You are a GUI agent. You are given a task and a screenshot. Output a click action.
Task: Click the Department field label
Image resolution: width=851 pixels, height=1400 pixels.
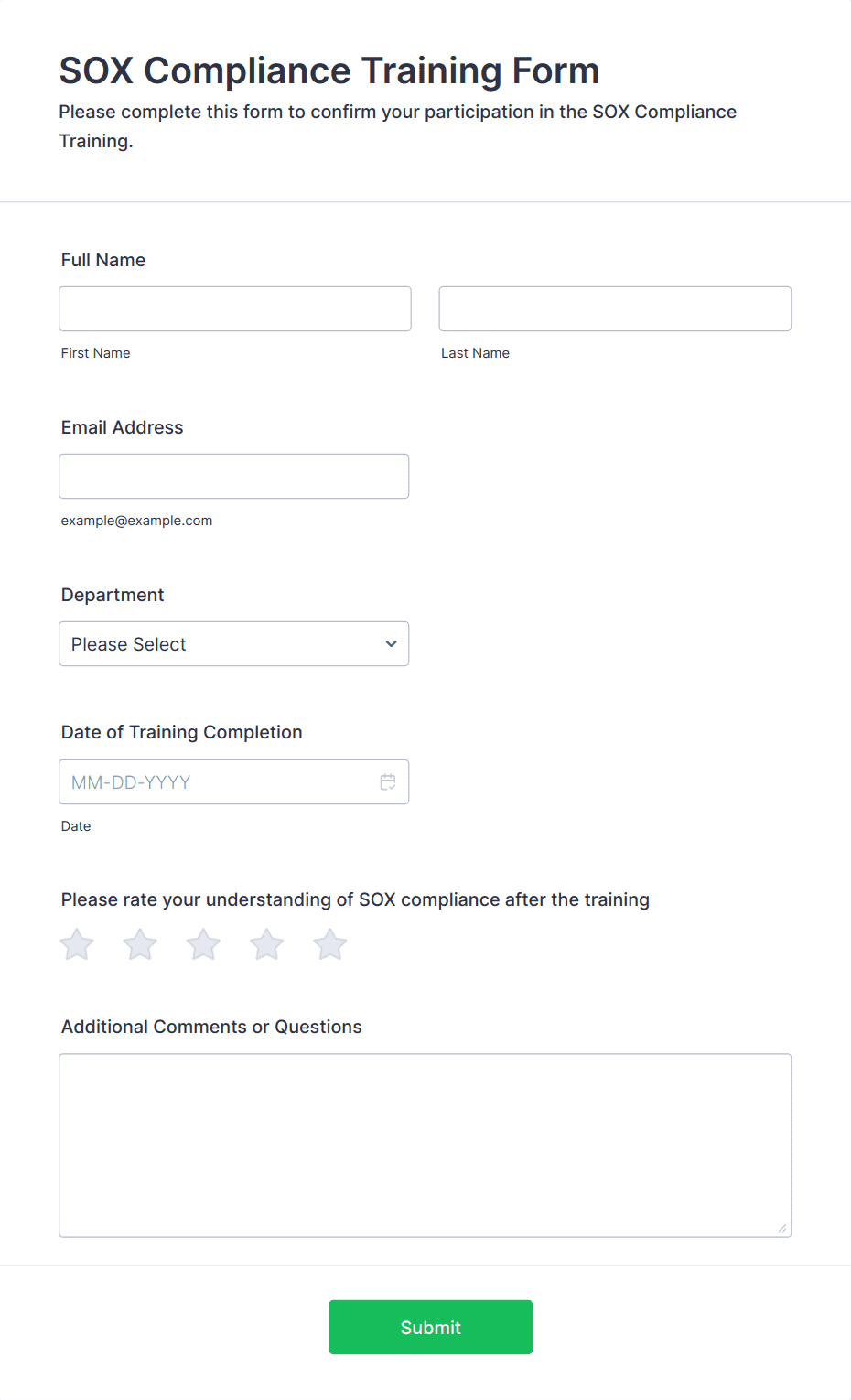click(113, 595)
